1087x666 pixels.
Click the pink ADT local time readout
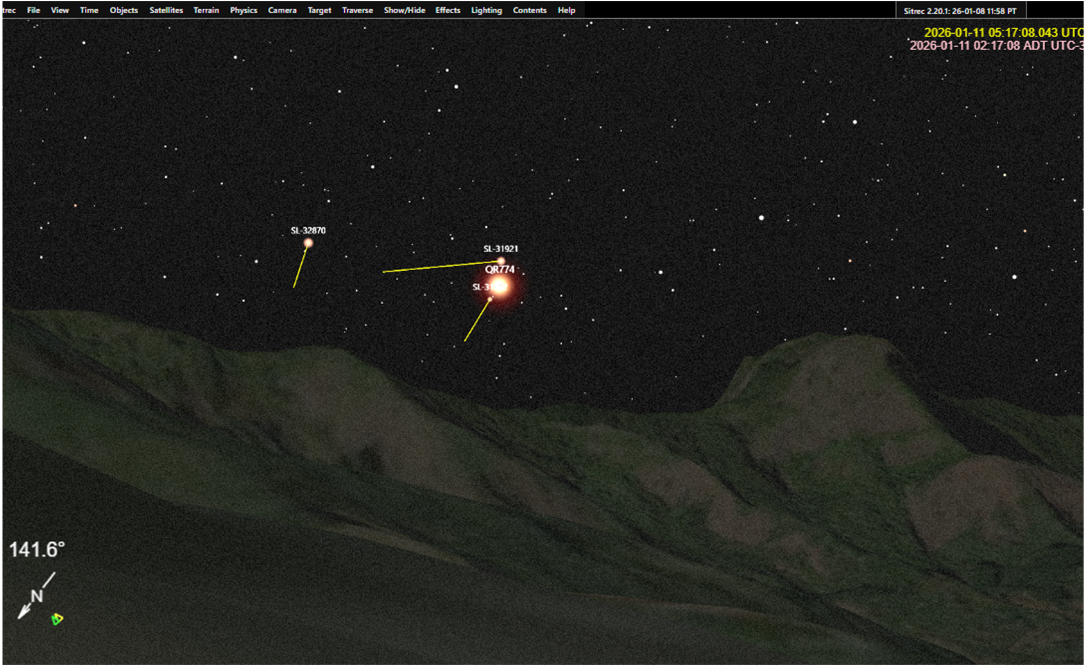(996, 46)
